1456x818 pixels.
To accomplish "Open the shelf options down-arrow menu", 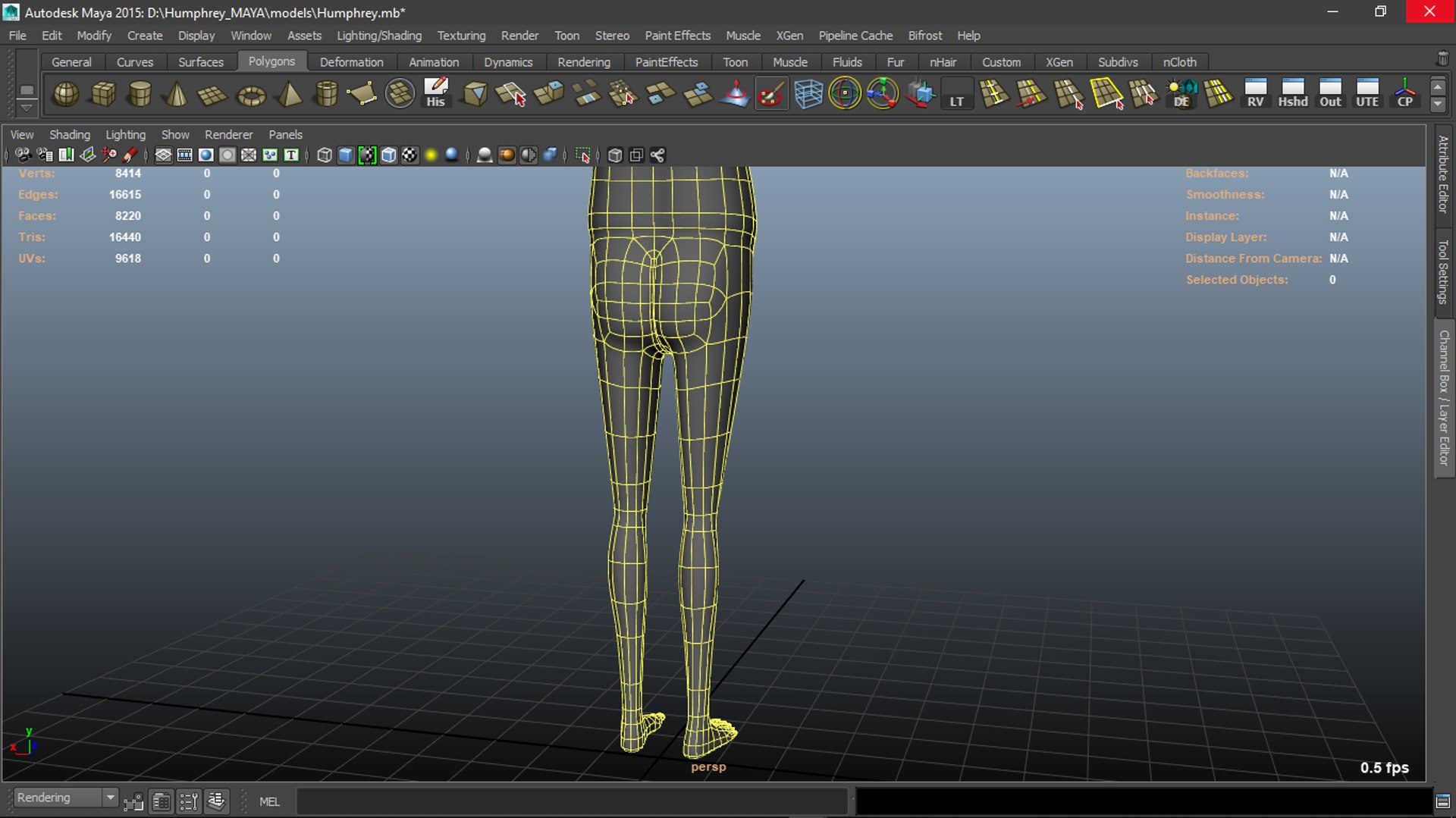I will [27, 107].
